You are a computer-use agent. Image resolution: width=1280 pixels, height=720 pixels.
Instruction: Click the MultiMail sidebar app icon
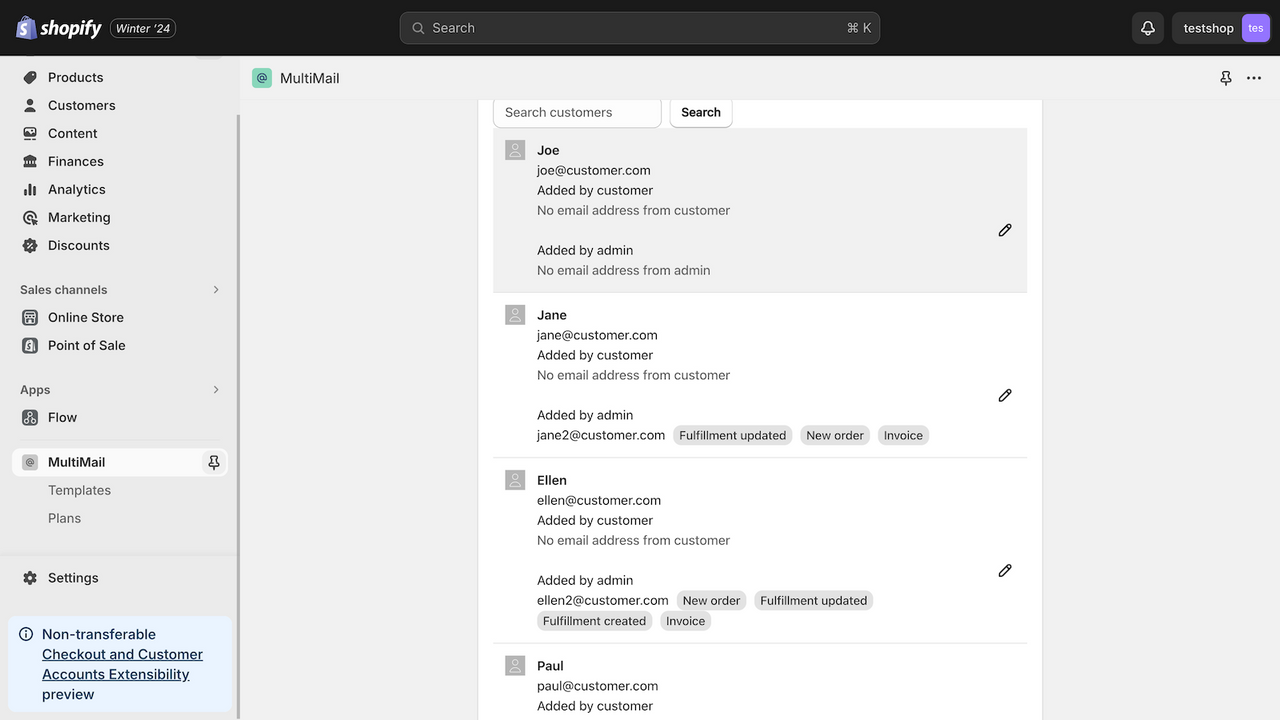click(x=30, y=462)
